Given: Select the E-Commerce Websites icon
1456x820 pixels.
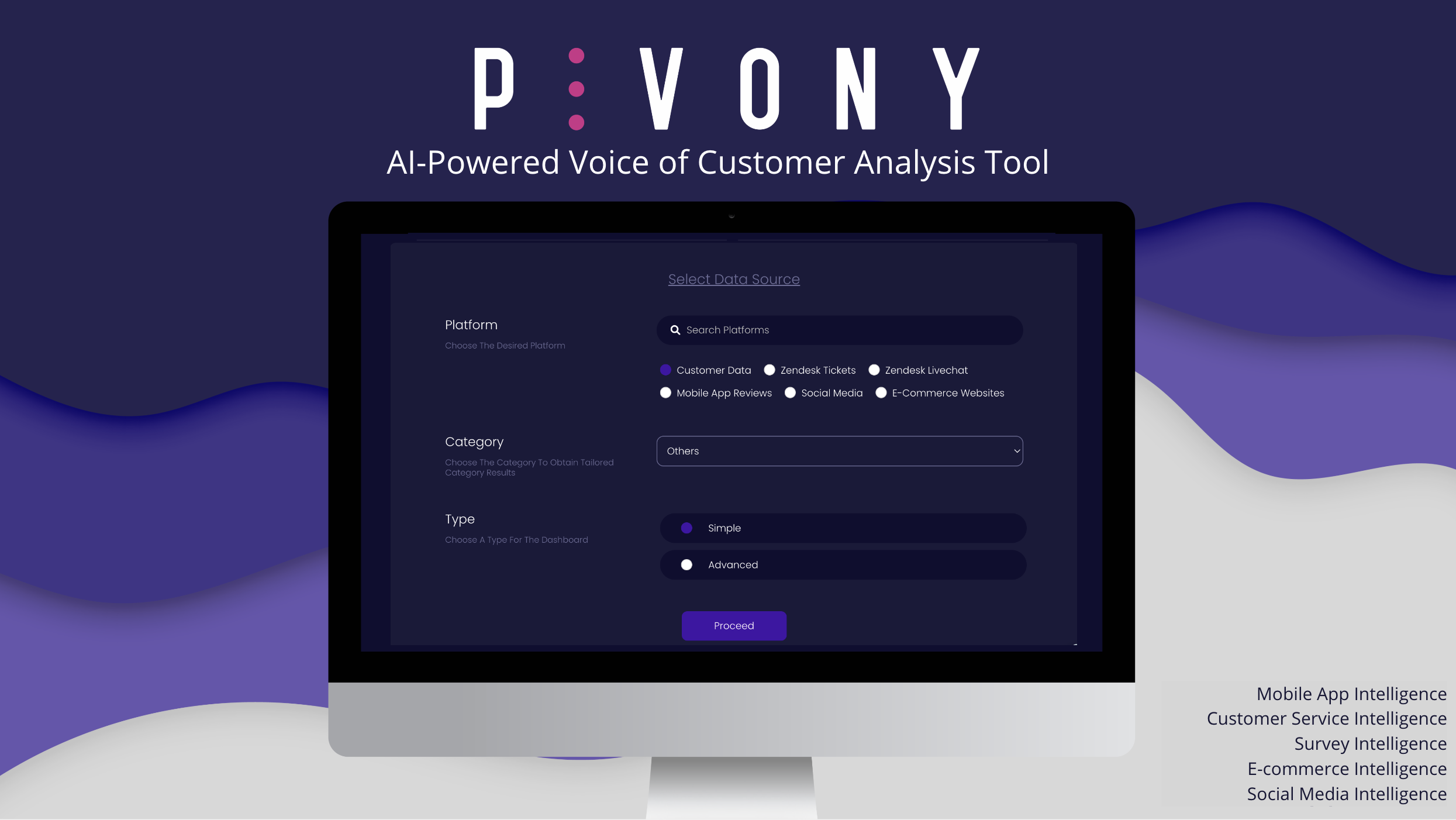Looking at the screenshot, I should point(879,392).
